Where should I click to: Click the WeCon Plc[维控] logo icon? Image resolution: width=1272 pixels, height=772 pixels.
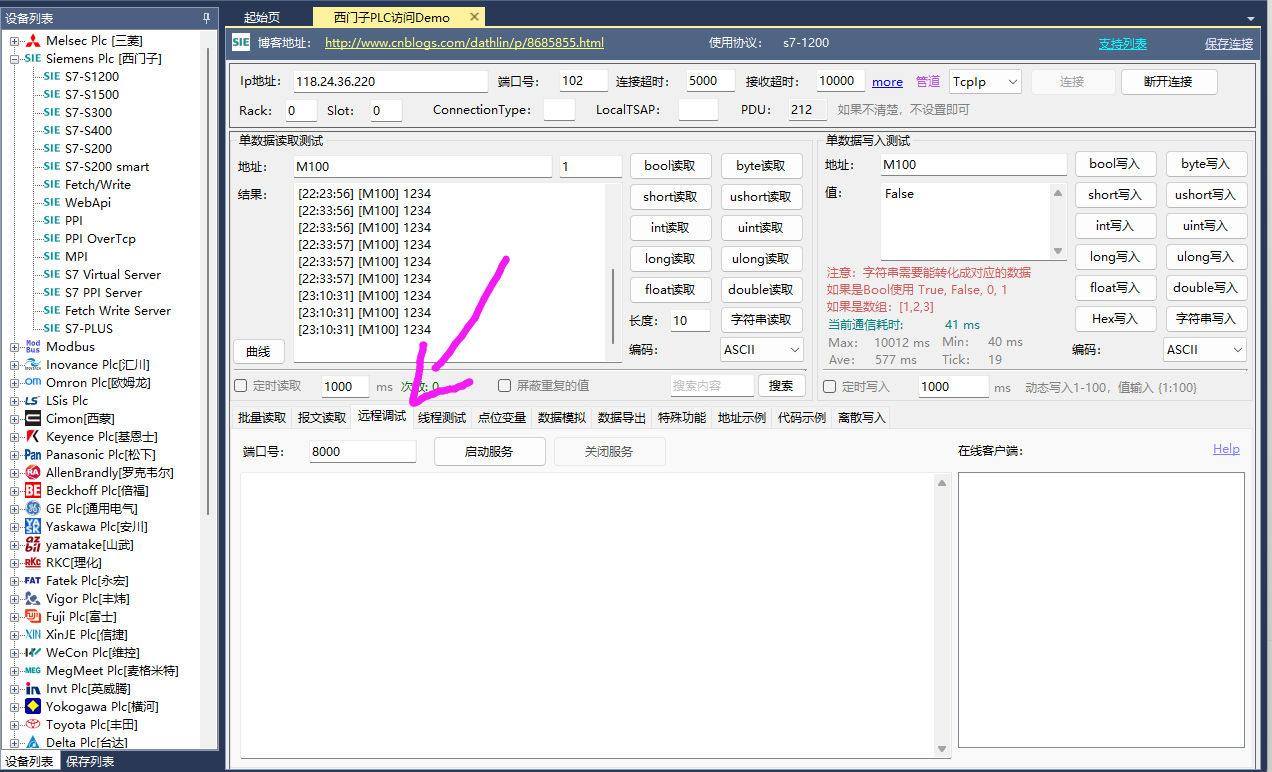coord(33,653)
